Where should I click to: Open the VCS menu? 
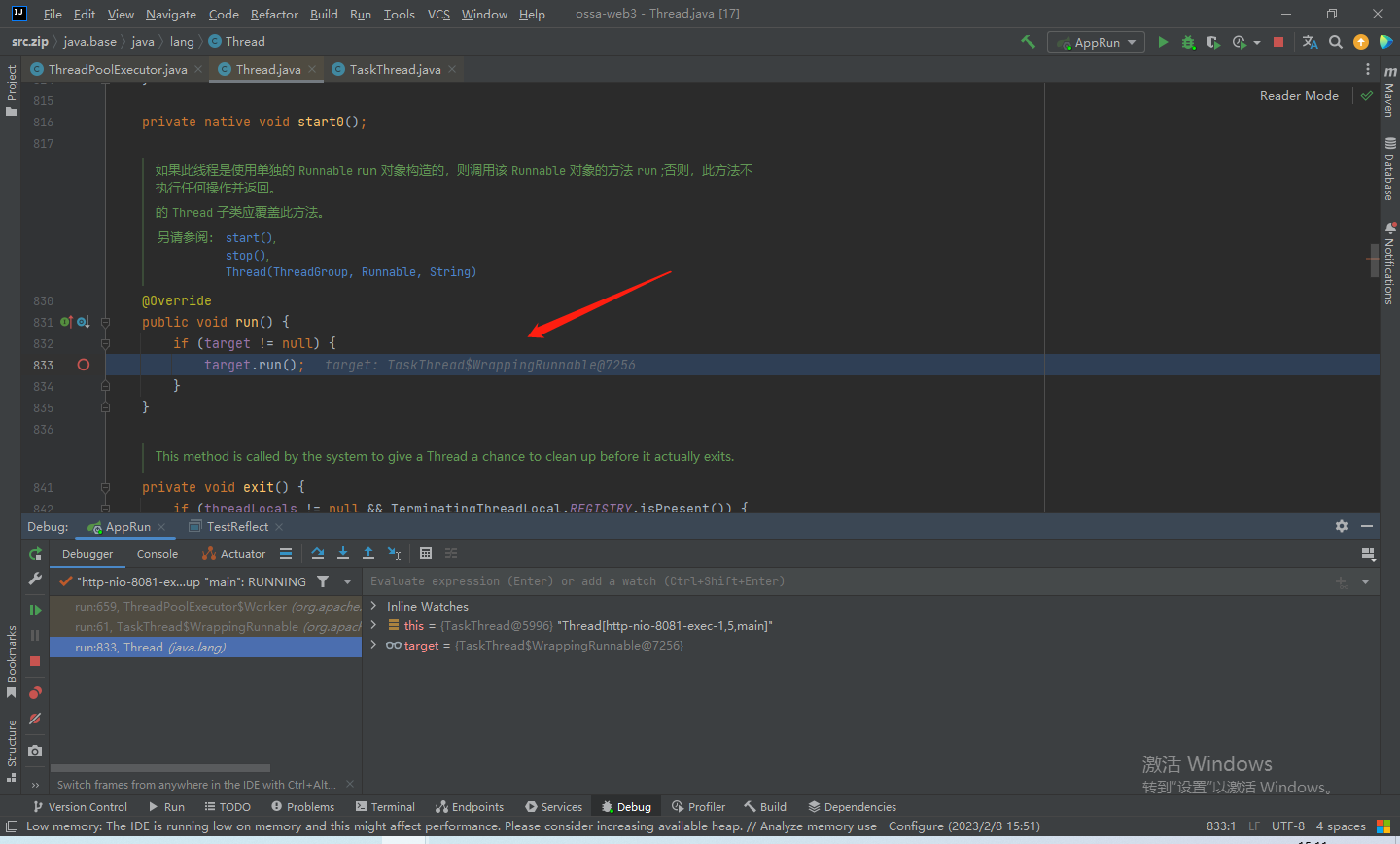pyautogui.click(x=438, y=14)
